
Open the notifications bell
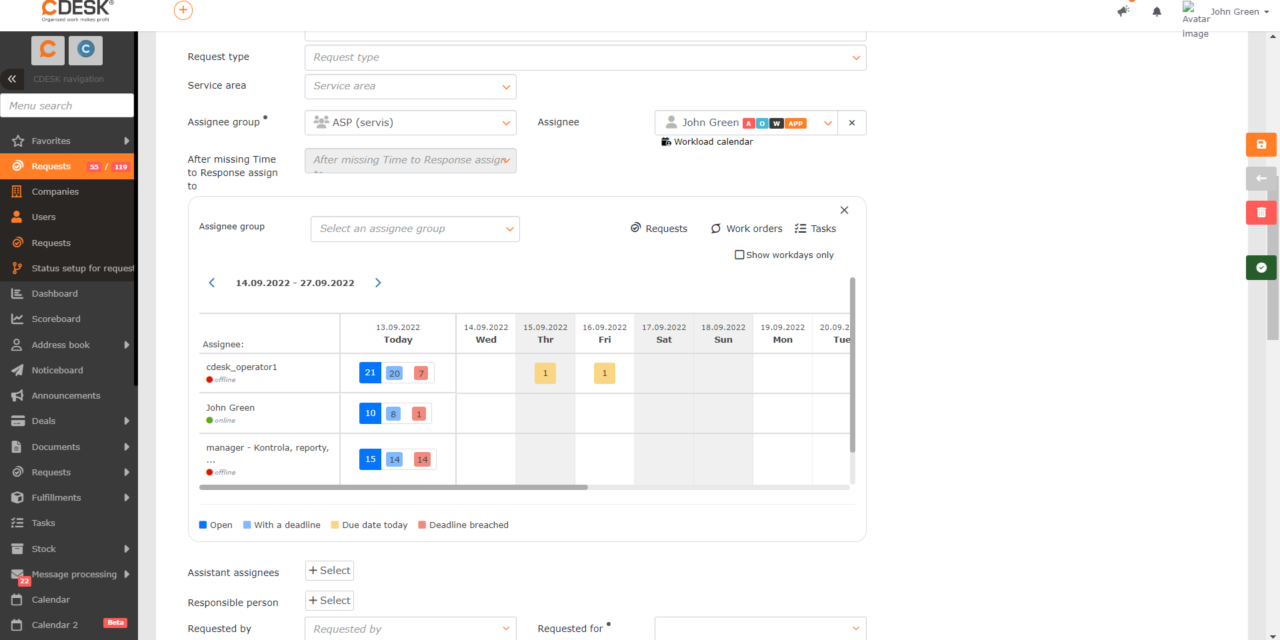[x=1157, y=12]
